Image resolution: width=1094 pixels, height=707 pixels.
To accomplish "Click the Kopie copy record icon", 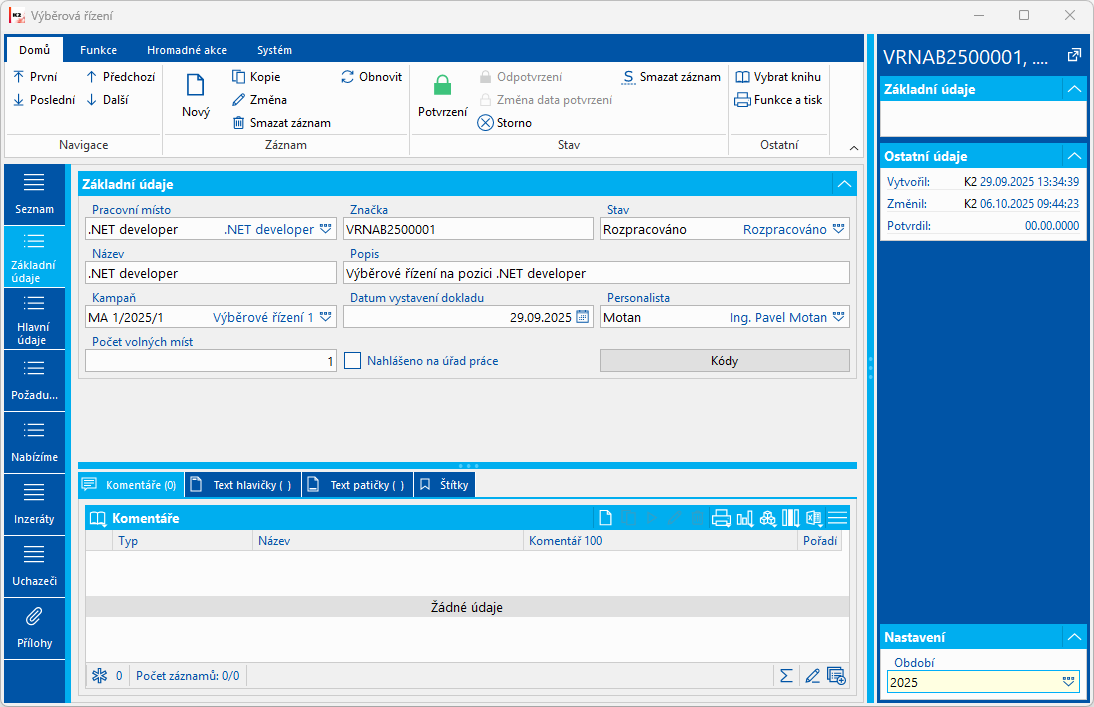I will click(239, 77).
